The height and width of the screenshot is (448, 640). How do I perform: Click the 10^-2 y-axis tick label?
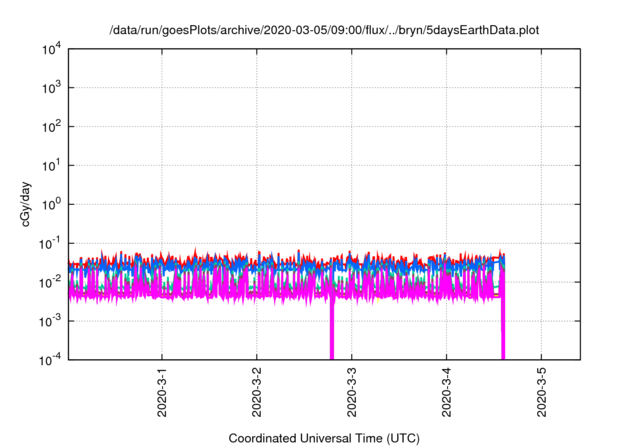(x=50, y=282)
